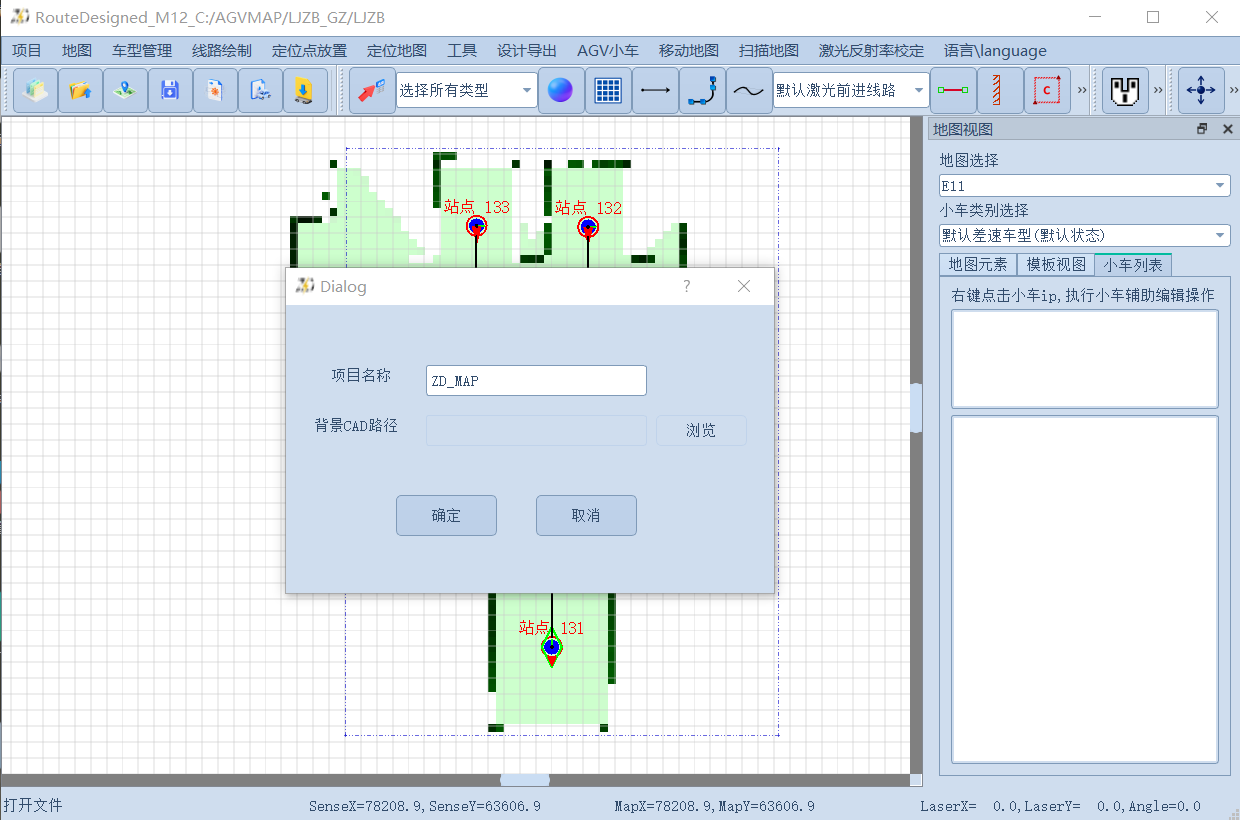Viewport: 1240px width, 820px height.
Task: Click the 确定 button in the dialog
Action: pos(446,515)
